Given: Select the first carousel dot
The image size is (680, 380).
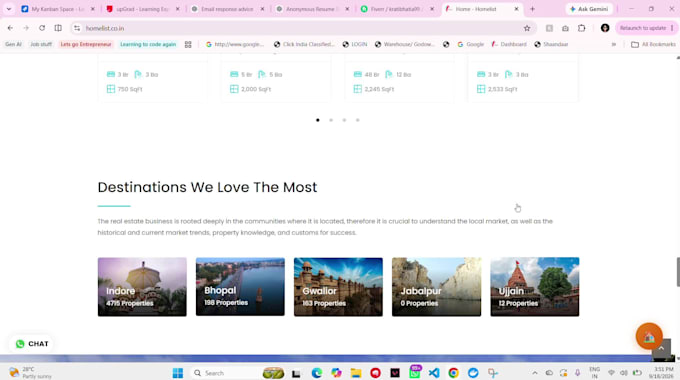Looking at the screenshot, I should point(318,120).
